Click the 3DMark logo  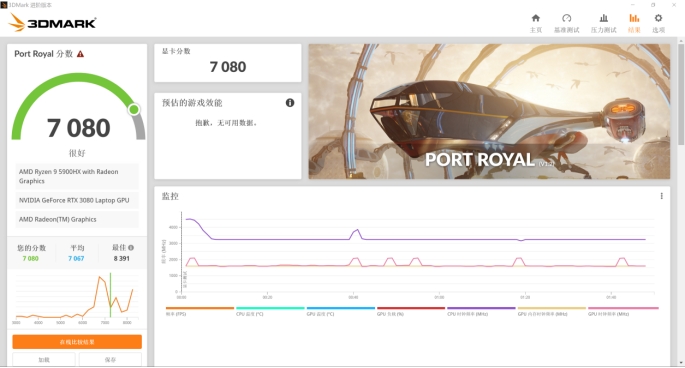tap(52, 22)
